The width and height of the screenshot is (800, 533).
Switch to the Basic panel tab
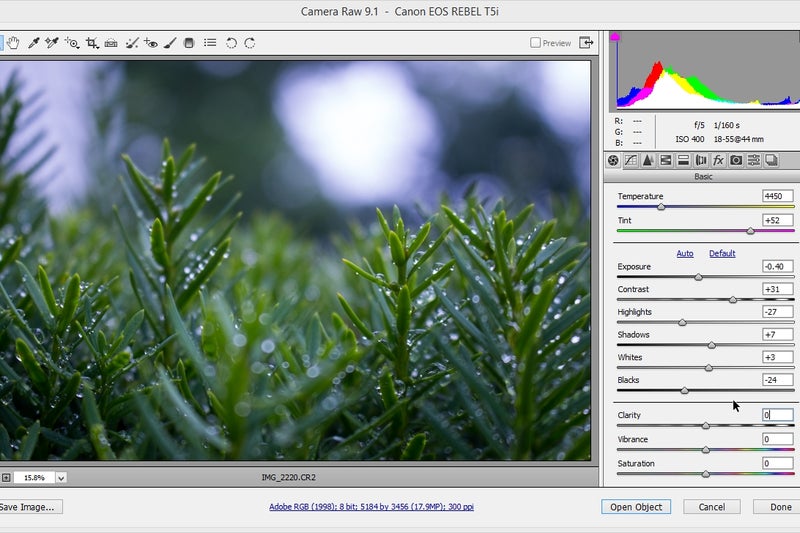613,160
